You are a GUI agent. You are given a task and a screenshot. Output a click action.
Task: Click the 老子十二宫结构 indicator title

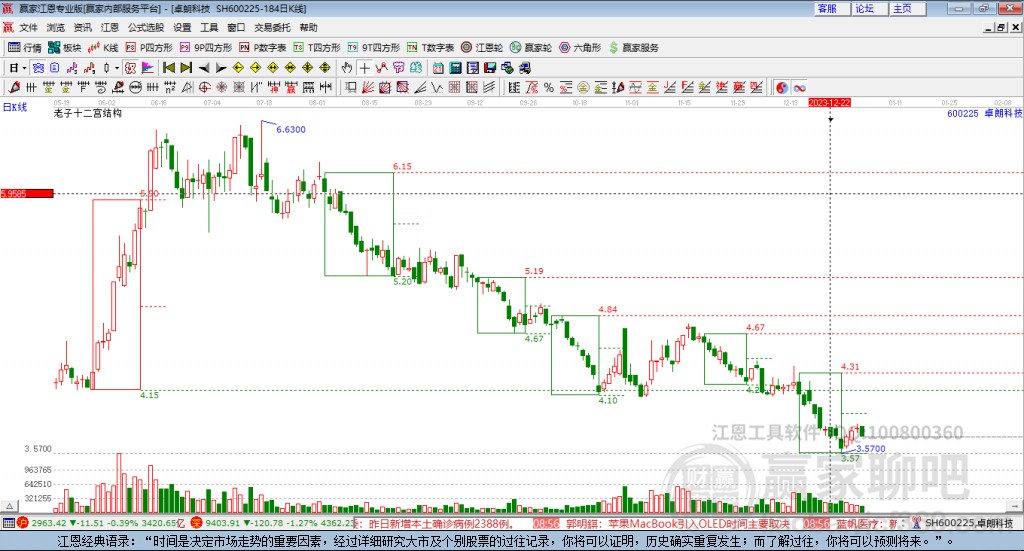point(88,113)
